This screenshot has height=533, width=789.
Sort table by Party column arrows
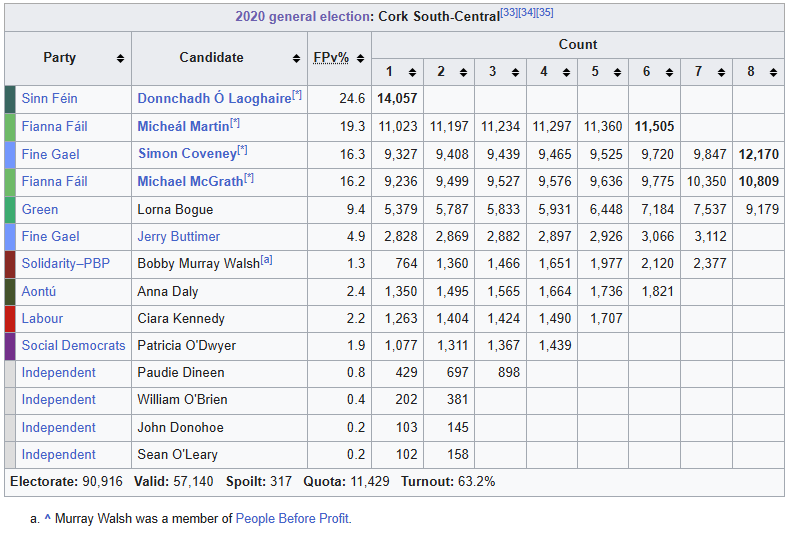point(120,59)
